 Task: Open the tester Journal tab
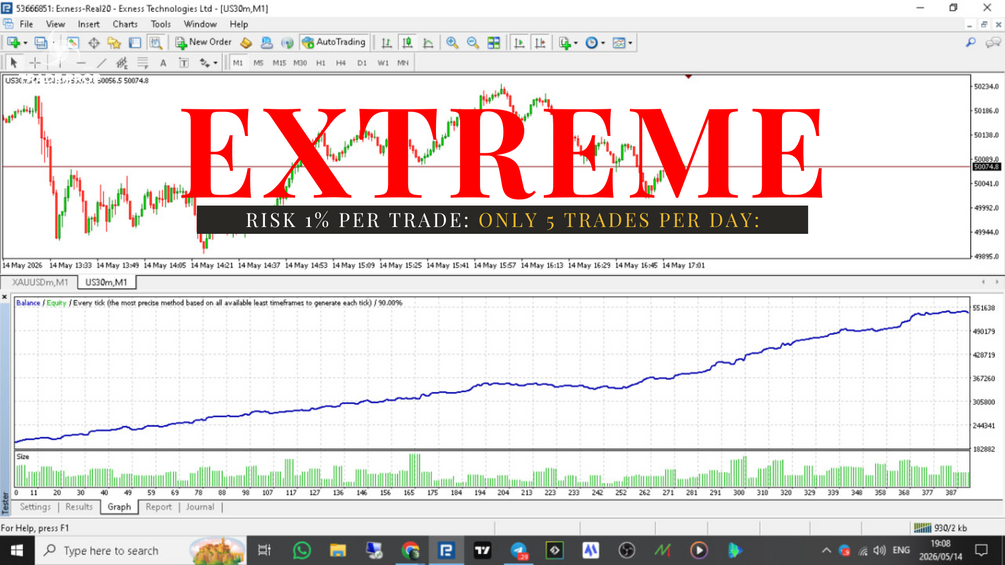(x=200, y=507)
